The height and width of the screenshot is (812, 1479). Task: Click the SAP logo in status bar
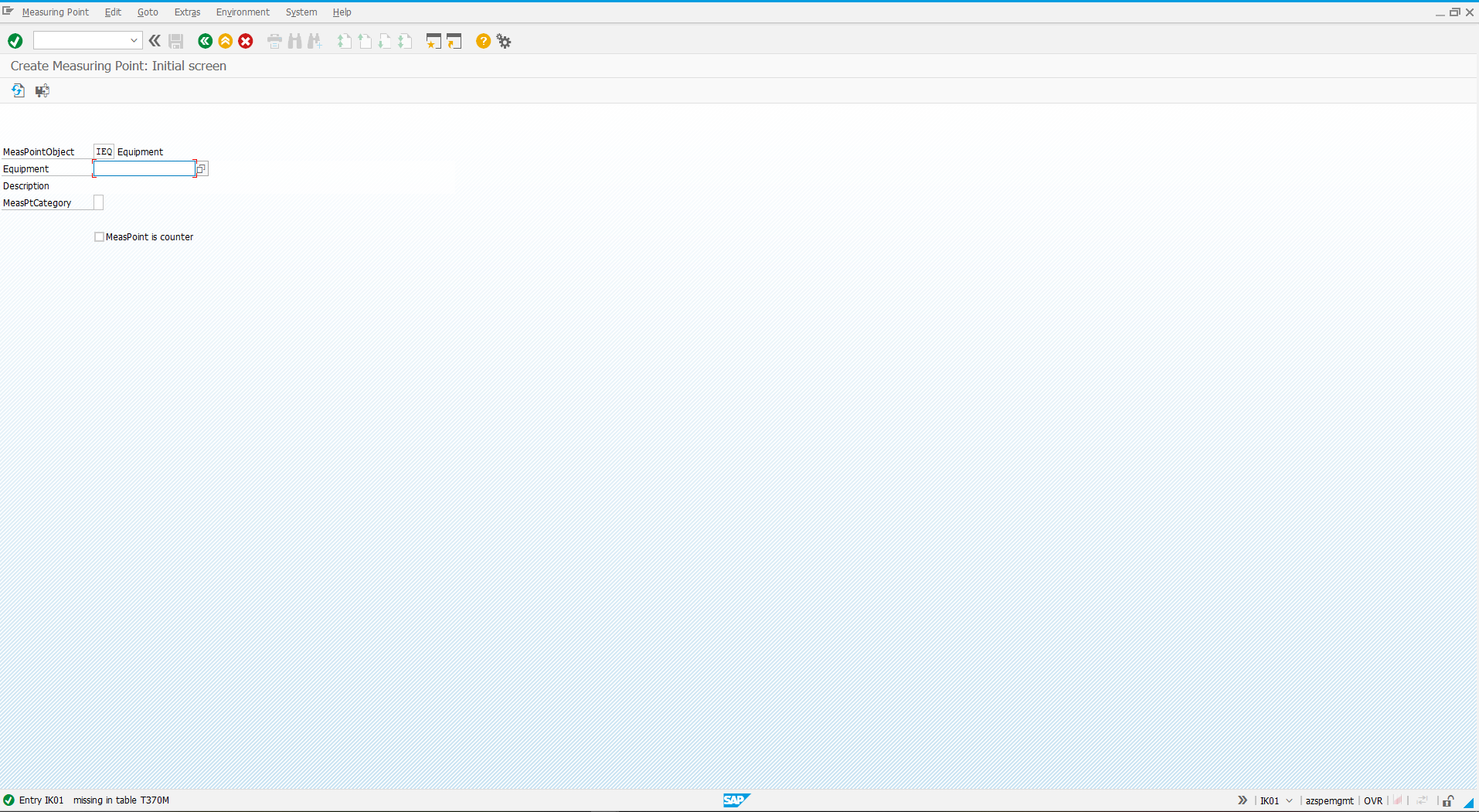(x=736, y=800)
